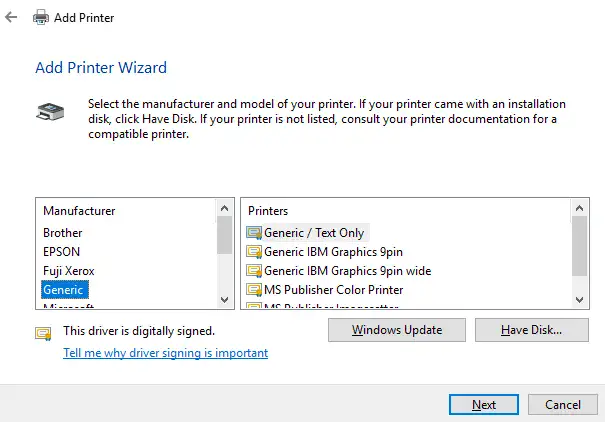Click the digitally signed certificate icon
This screenshot has height=422, width=605.
pos(43,334)
